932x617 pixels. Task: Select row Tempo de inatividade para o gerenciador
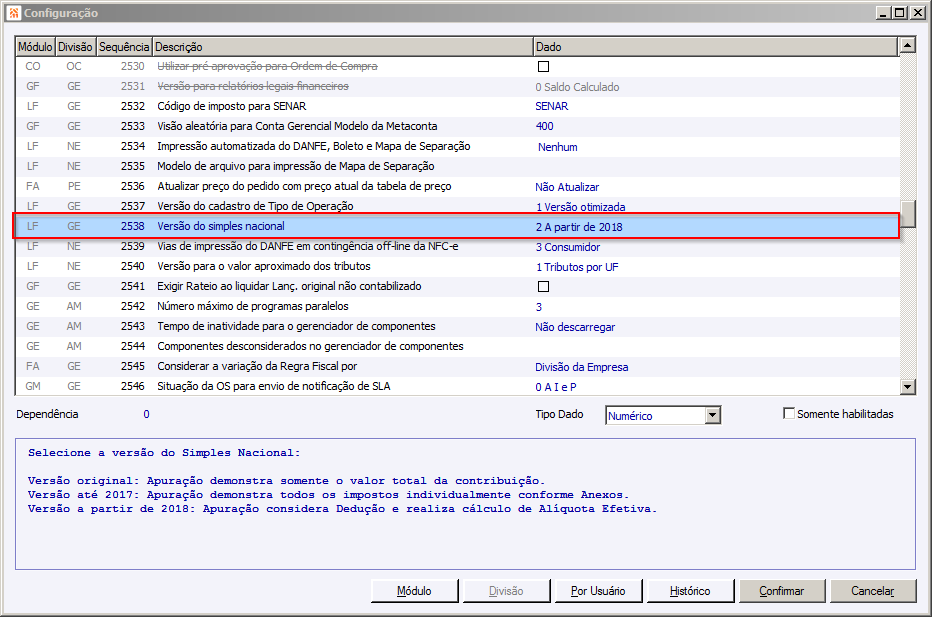click(x=457, y=326)
